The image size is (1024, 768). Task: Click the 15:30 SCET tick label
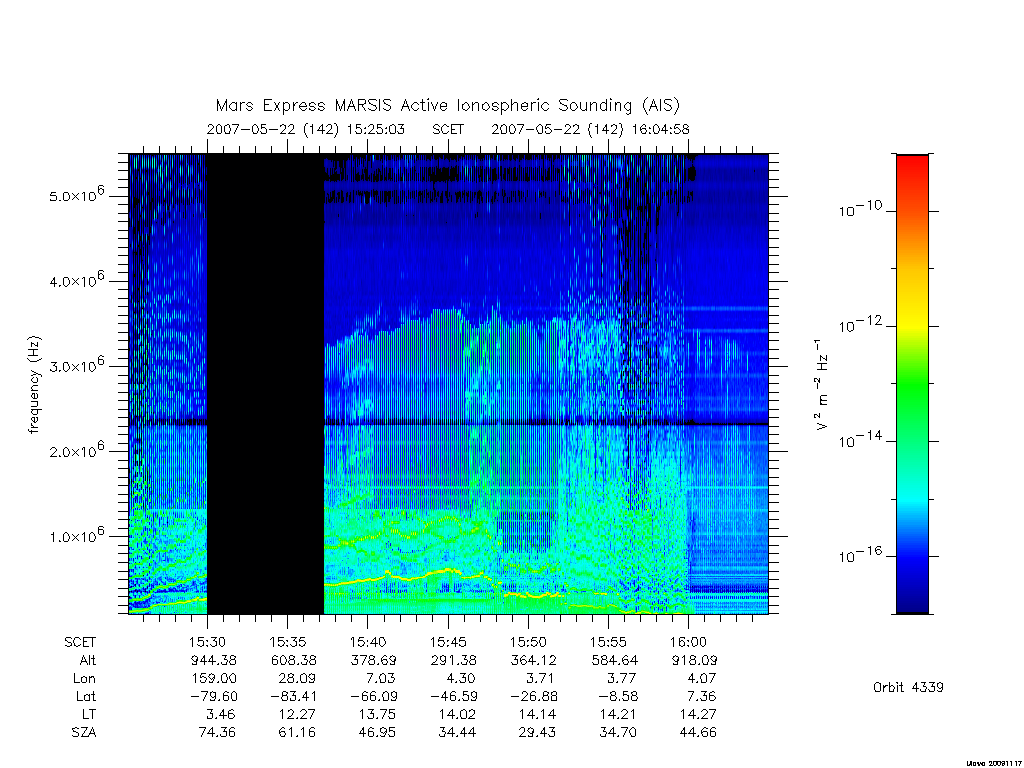(208, 643)
